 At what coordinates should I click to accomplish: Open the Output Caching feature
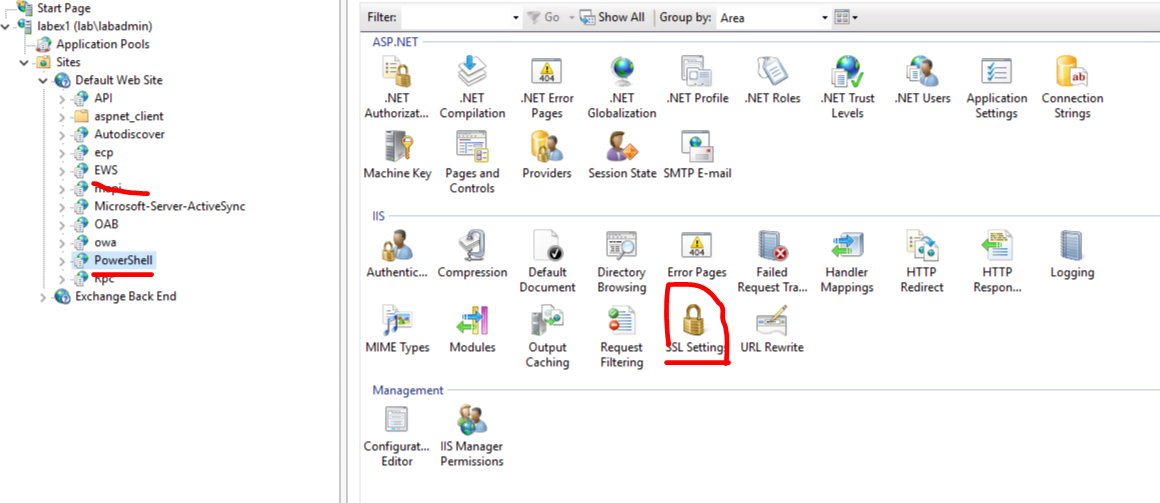(x=547, y=337)
